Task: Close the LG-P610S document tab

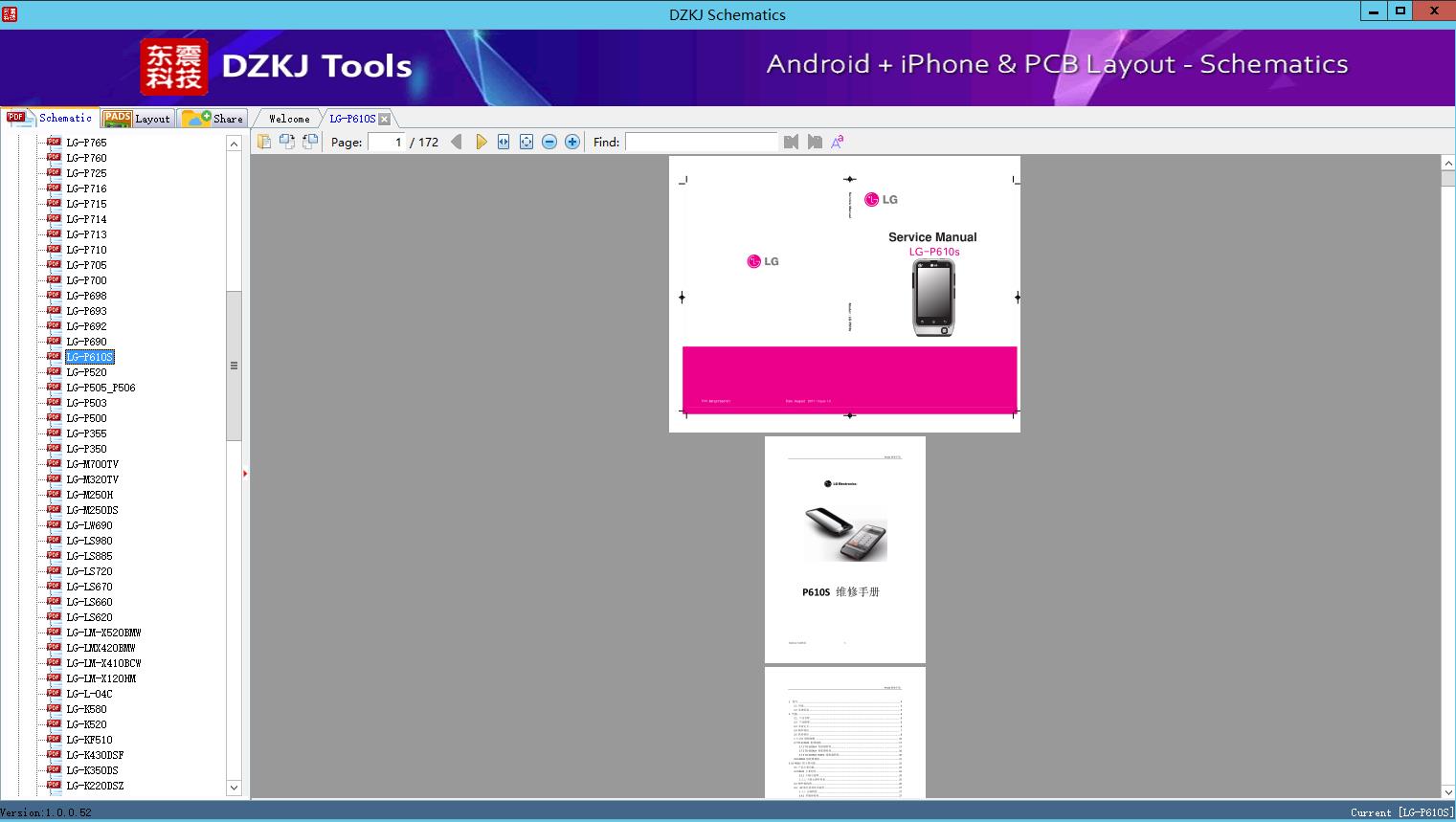Action: (x=384, y=119)
